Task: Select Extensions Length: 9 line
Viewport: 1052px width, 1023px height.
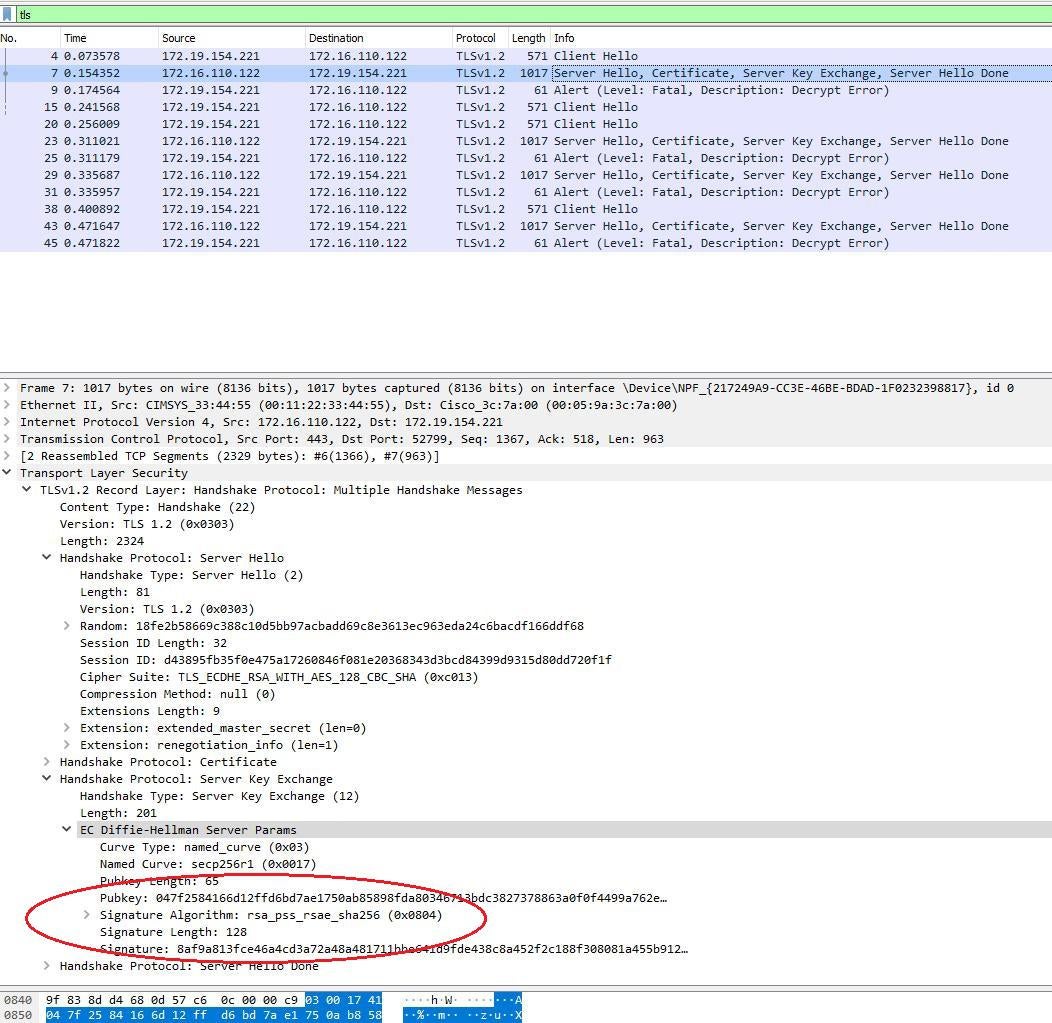Action: tap(150, 711)
